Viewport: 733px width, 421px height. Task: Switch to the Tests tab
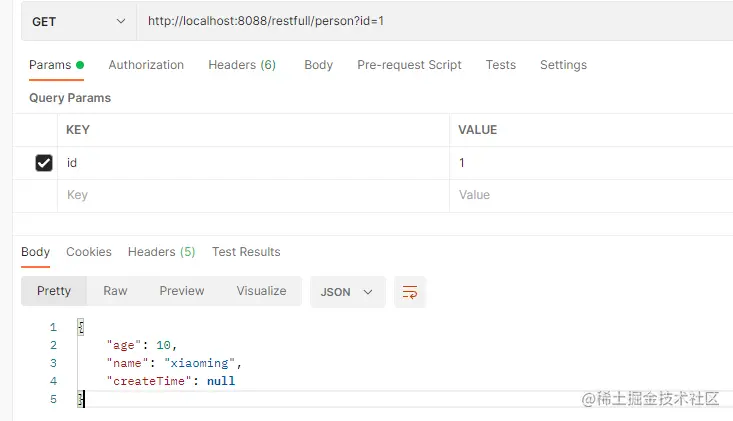[500, 65]
